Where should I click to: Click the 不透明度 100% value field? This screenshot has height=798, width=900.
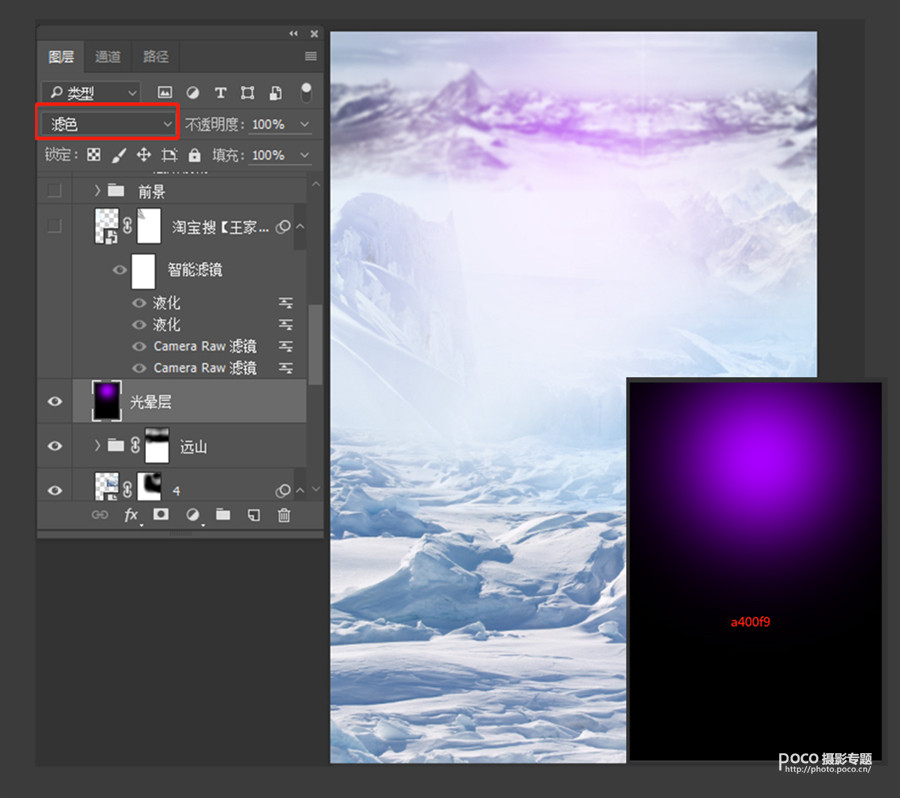(269, 124)
